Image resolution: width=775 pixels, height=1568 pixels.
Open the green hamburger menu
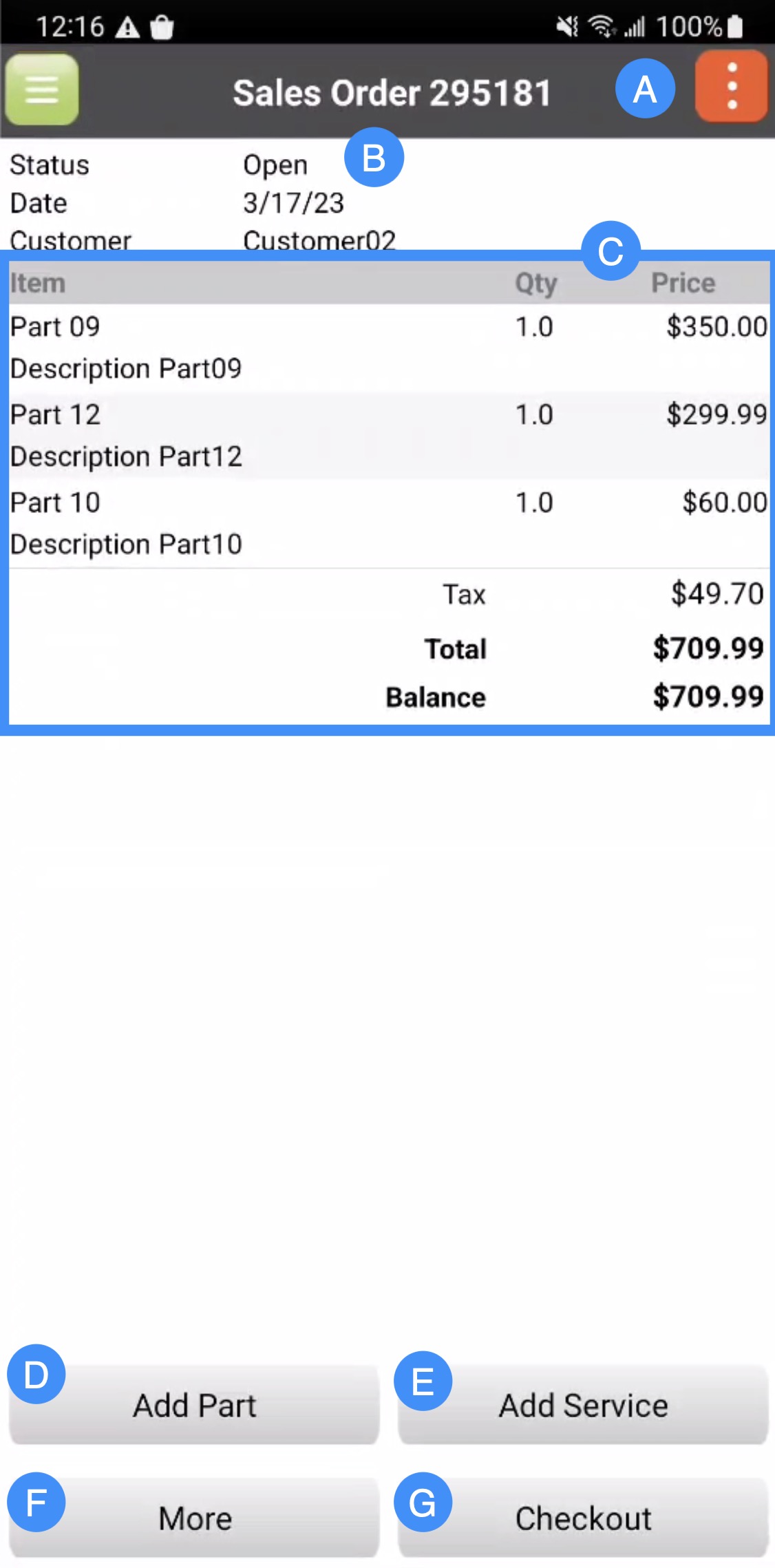[42, 90]
